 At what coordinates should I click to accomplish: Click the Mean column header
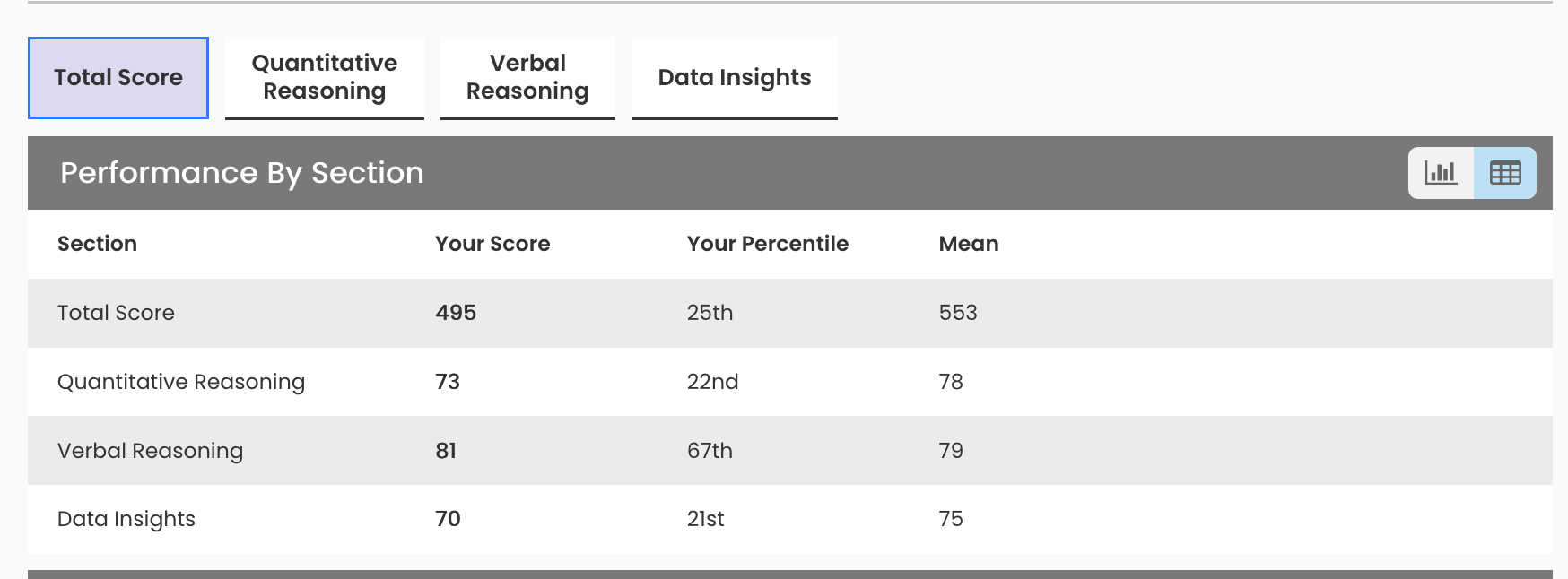(x=968, y=244)
